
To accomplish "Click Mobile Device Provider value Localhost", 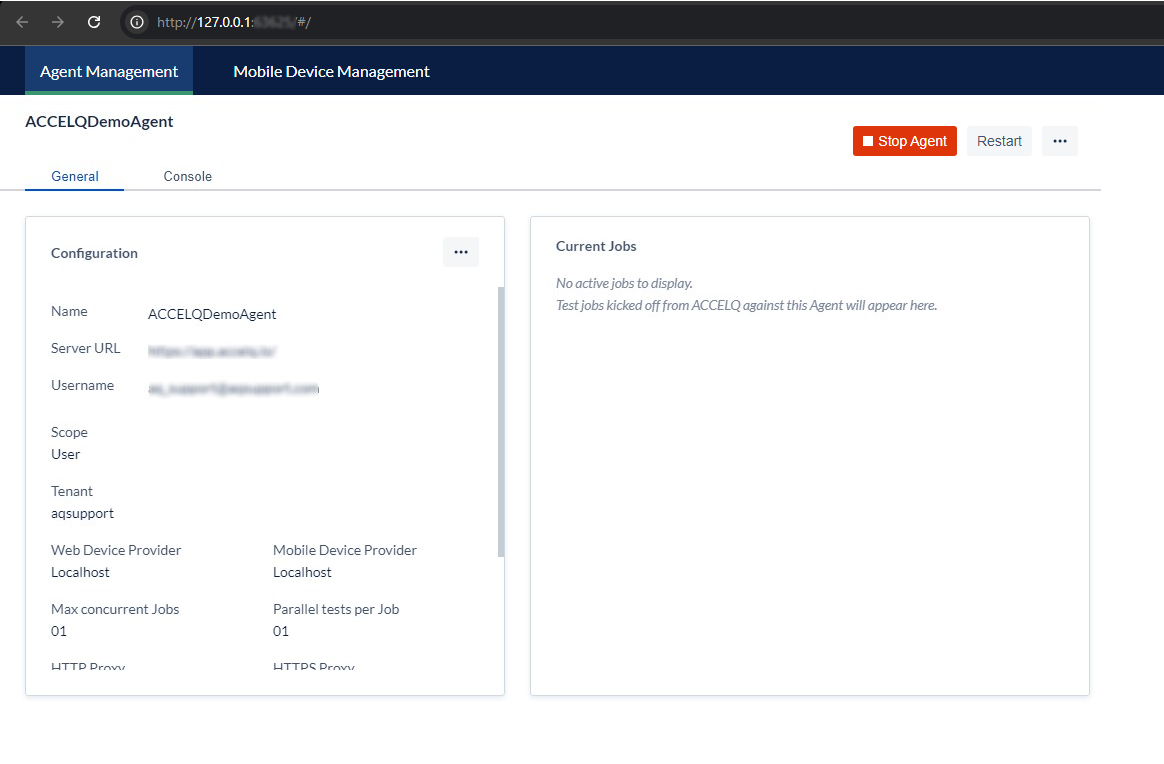I will [302, 572].
